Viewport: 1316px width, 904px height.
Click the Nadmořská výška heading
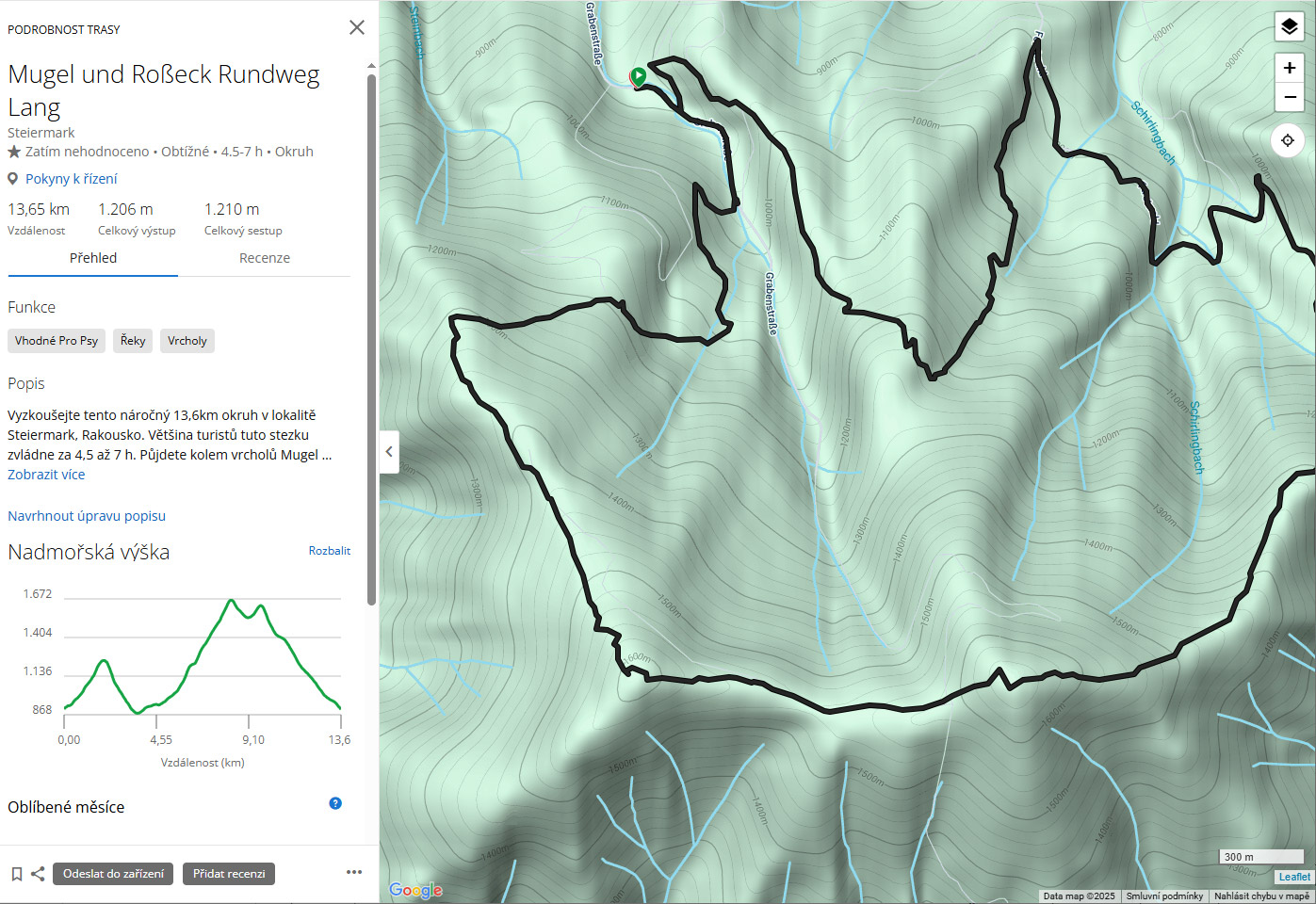point(89,552)
